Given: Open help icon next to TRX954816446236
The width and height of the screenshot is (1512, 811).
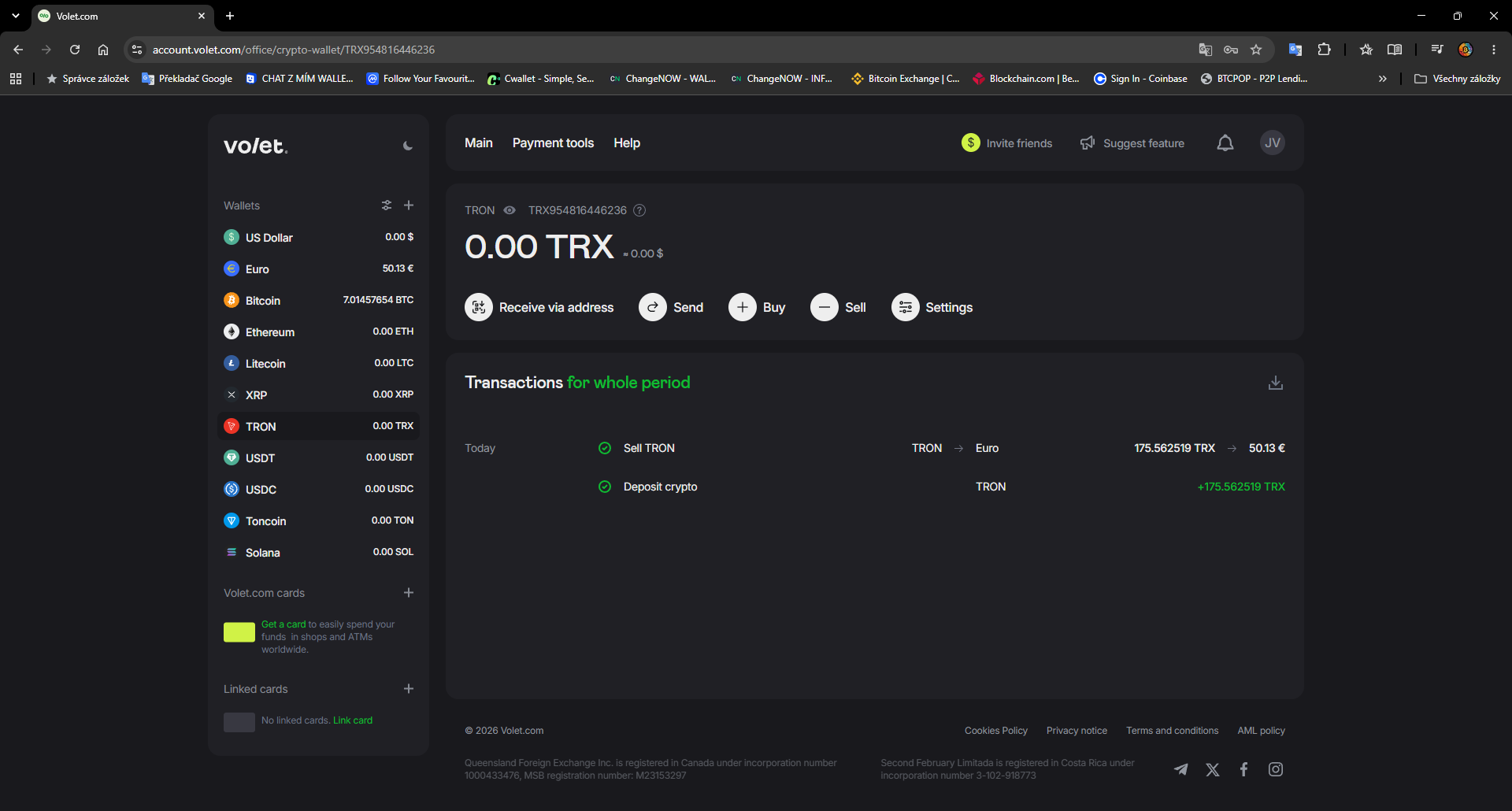Looking at the screenshot, I should click(639, 210).
